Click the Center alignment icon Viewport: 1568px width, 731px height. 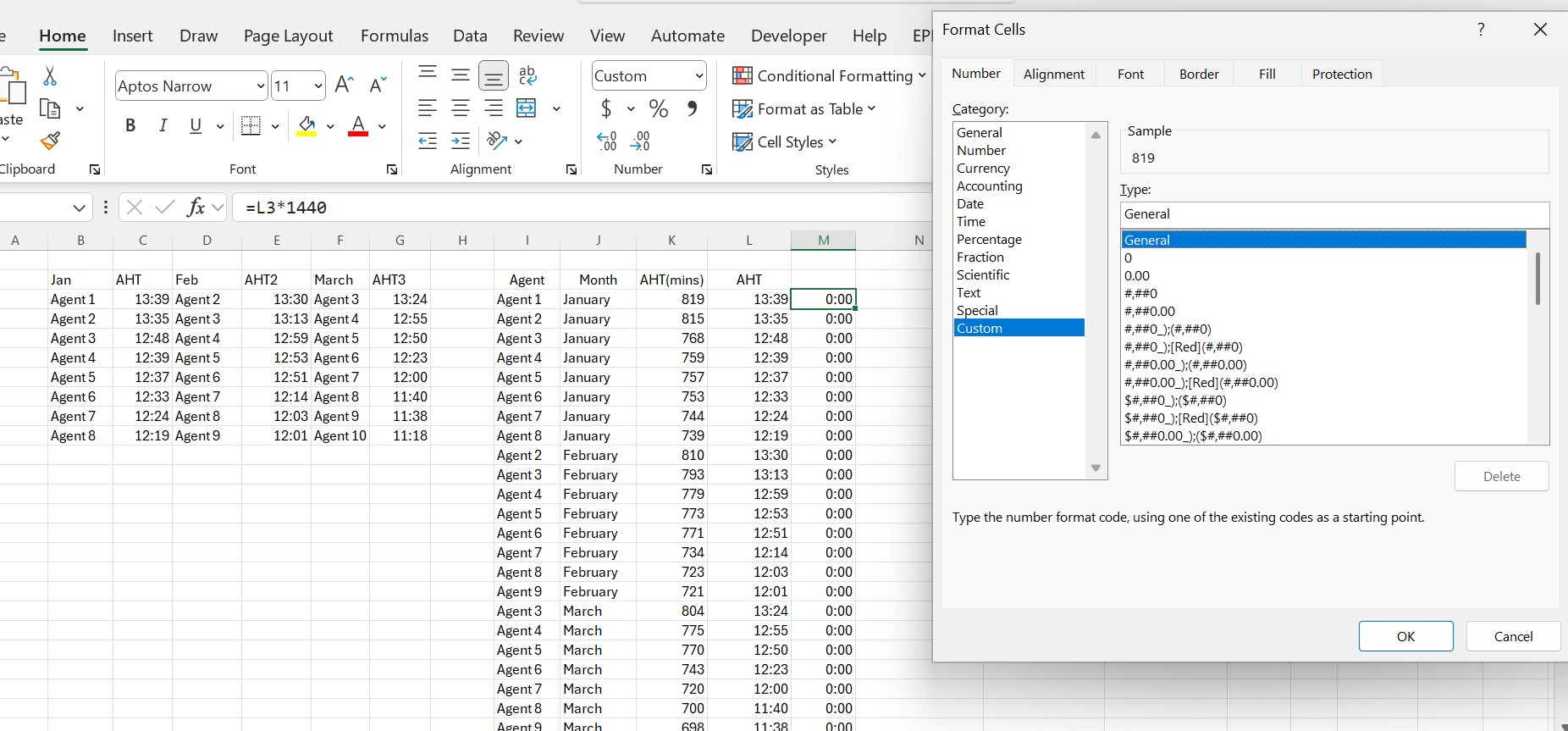click(461, 108)
